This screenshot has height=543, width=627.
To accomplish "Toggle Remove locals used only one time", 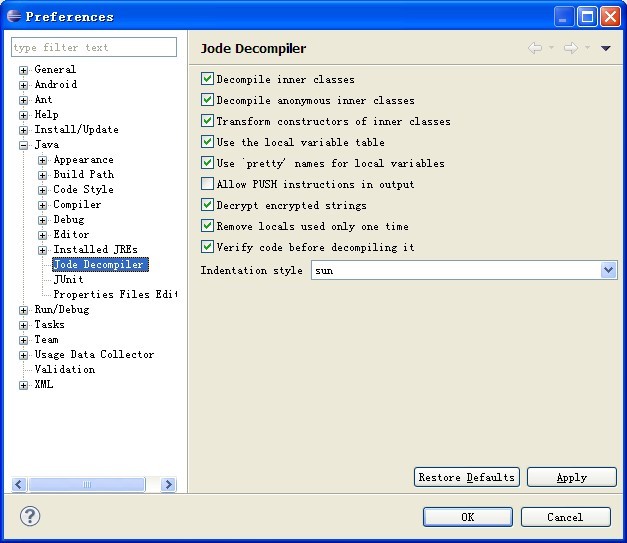I will pyautogui.click(x=207, y=226).
